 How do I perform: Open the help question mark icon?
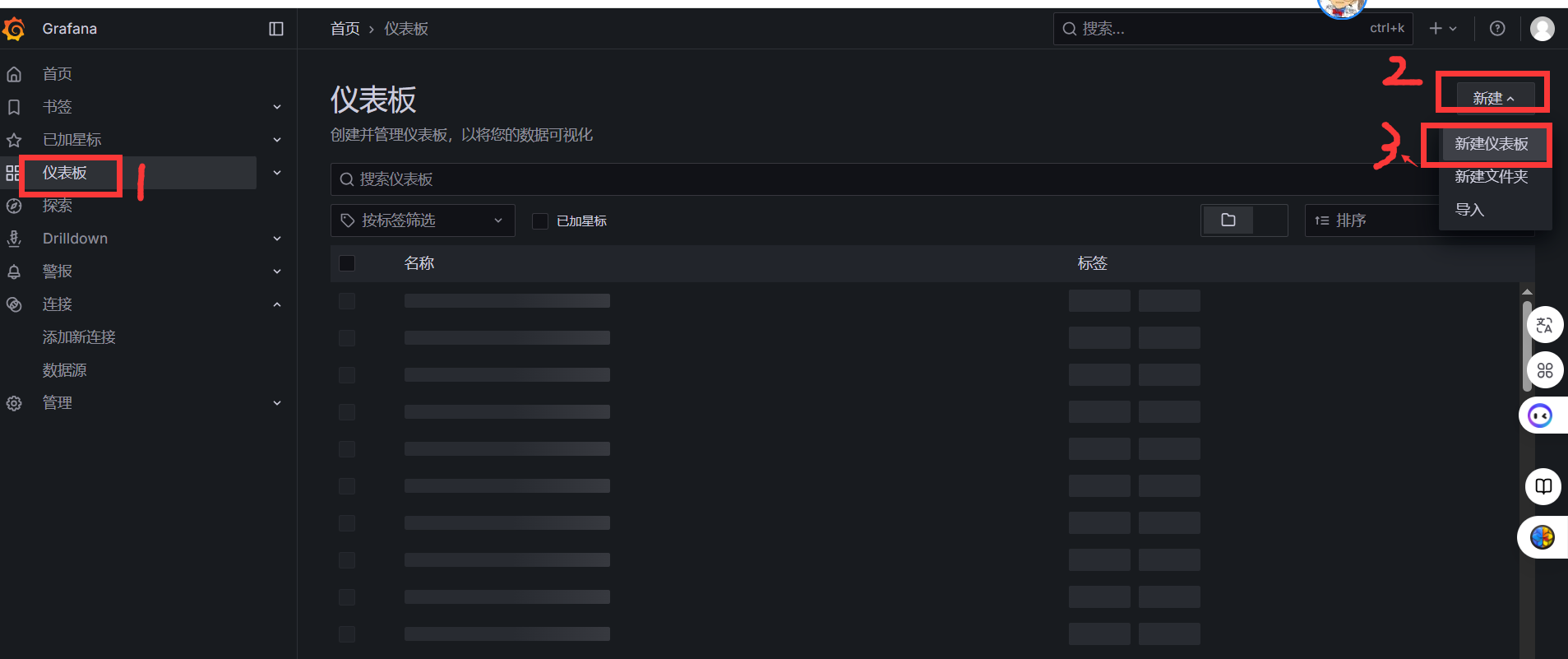click(x=1497, y=29)
